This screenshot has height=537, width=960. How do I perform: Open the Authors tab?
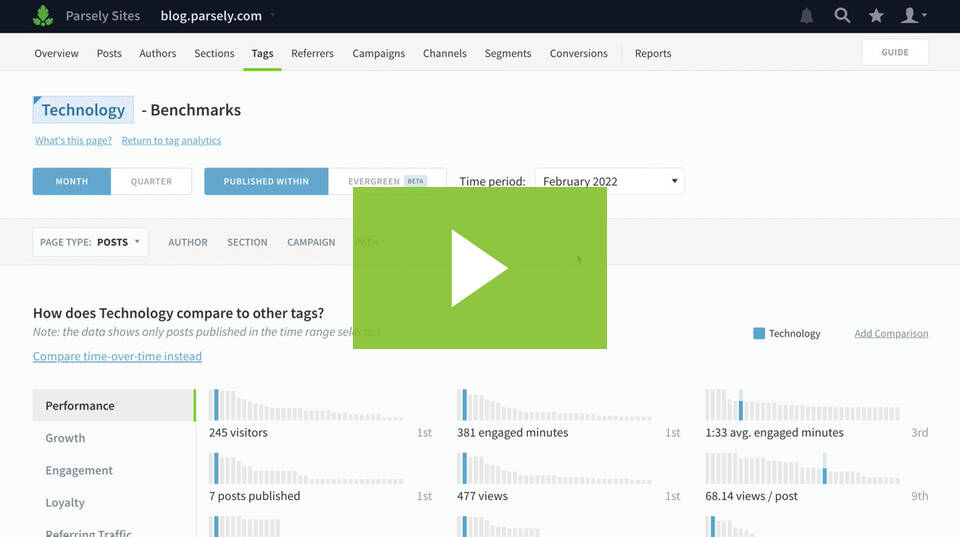click(157, 53)
